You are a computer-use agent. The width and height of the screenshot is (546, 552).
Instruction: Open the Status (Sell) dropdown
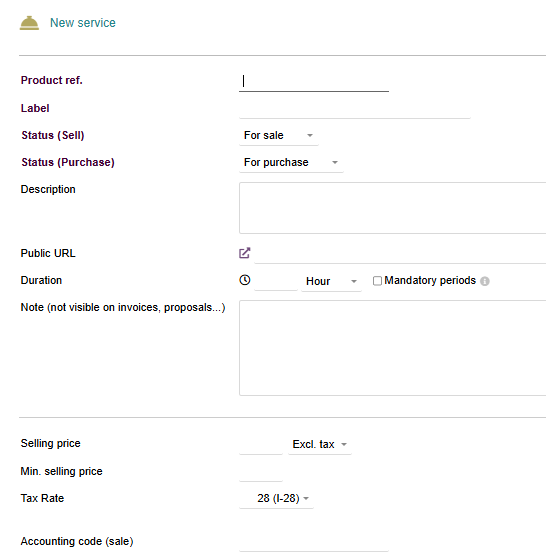[279, 136]
